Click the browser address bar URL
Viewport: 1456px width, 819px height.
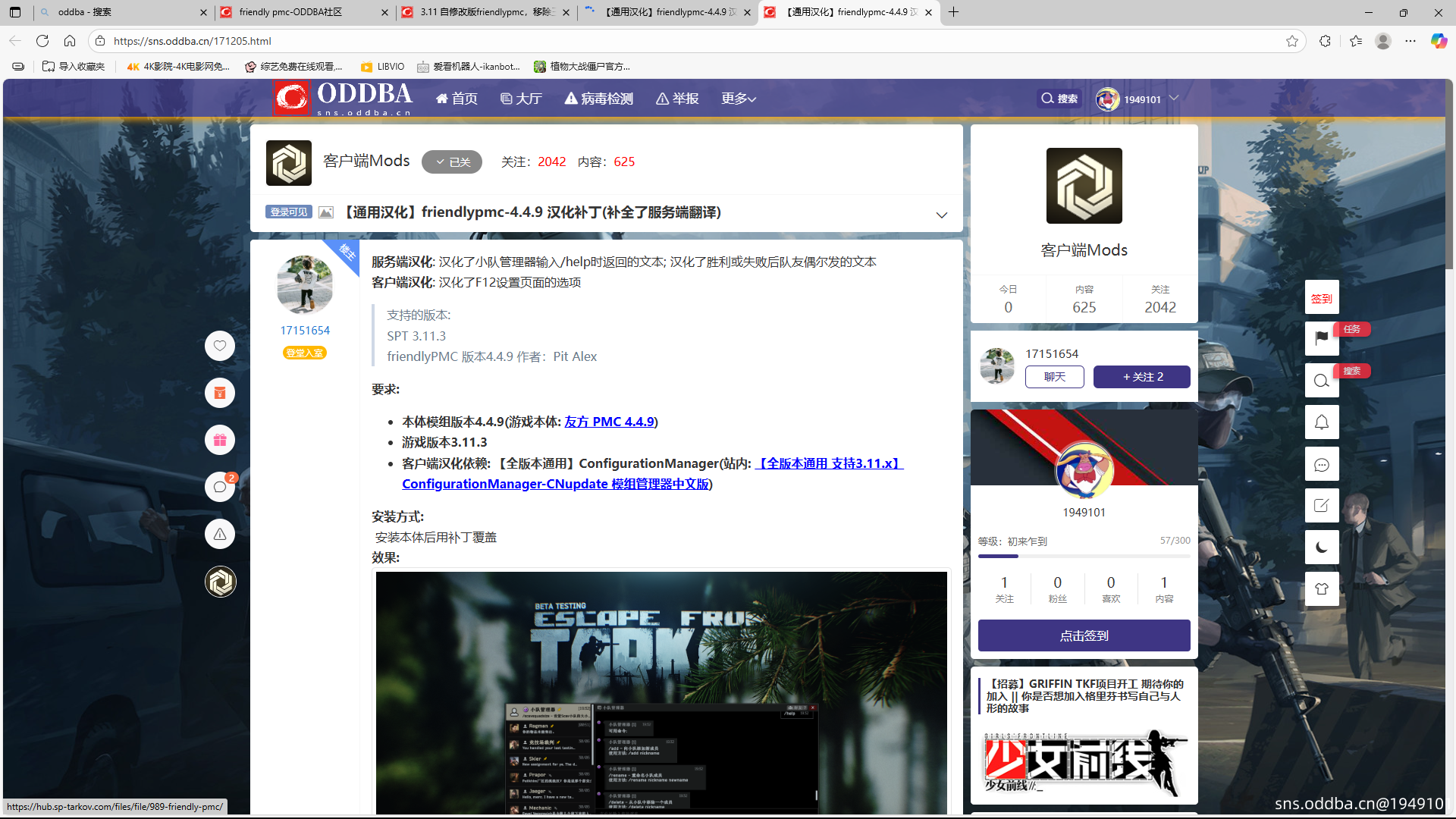(x=193, y=41)
